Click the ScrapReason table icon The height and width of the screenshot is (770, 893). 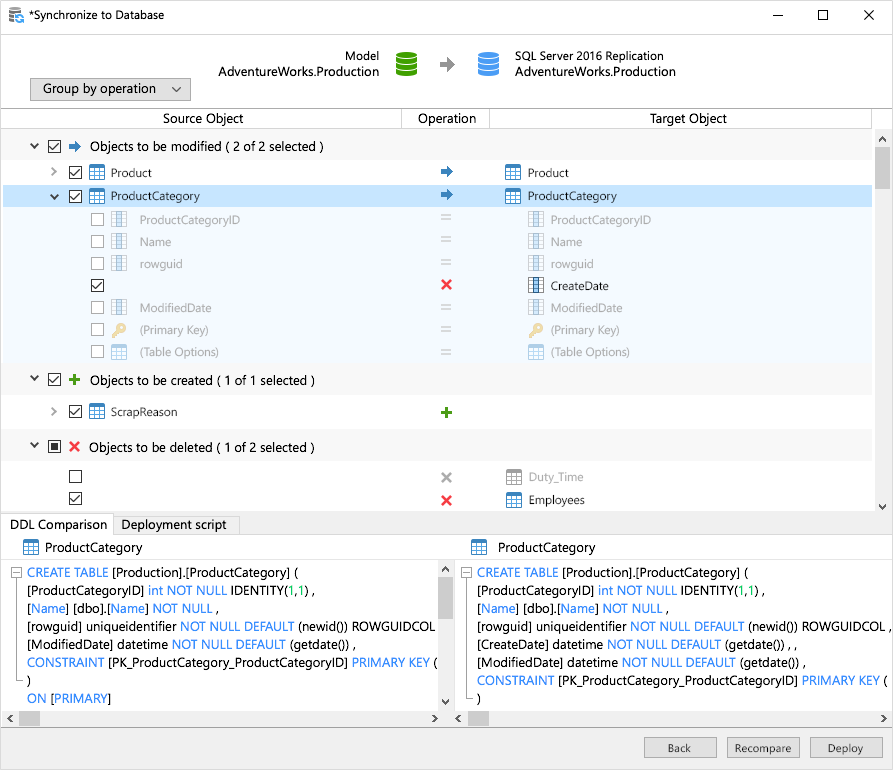[x=98, y=412]
